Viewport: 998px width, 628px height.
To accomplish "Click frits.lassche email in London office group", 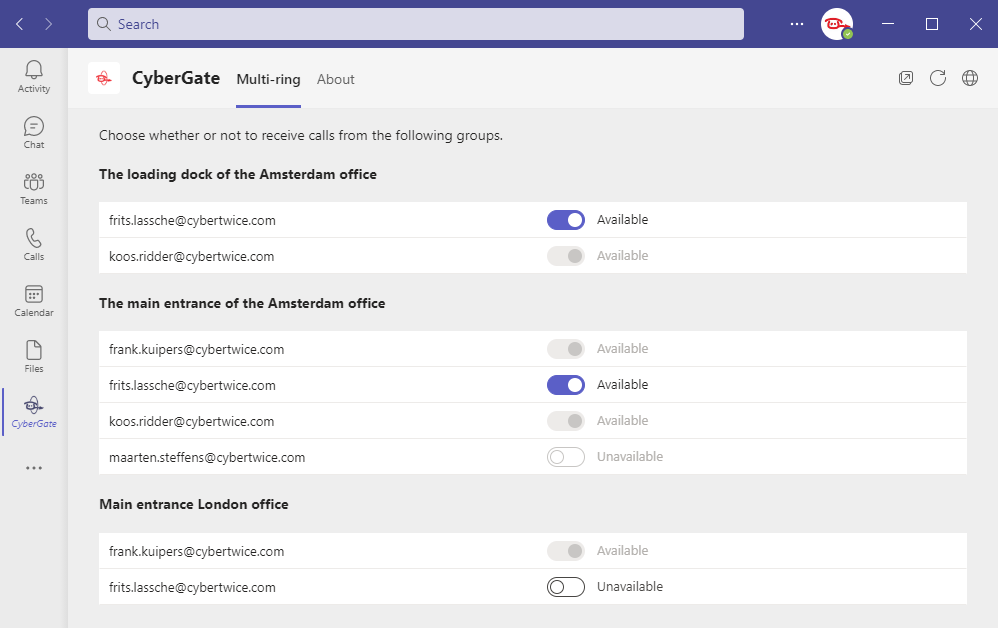I will (x=192, y=587).
